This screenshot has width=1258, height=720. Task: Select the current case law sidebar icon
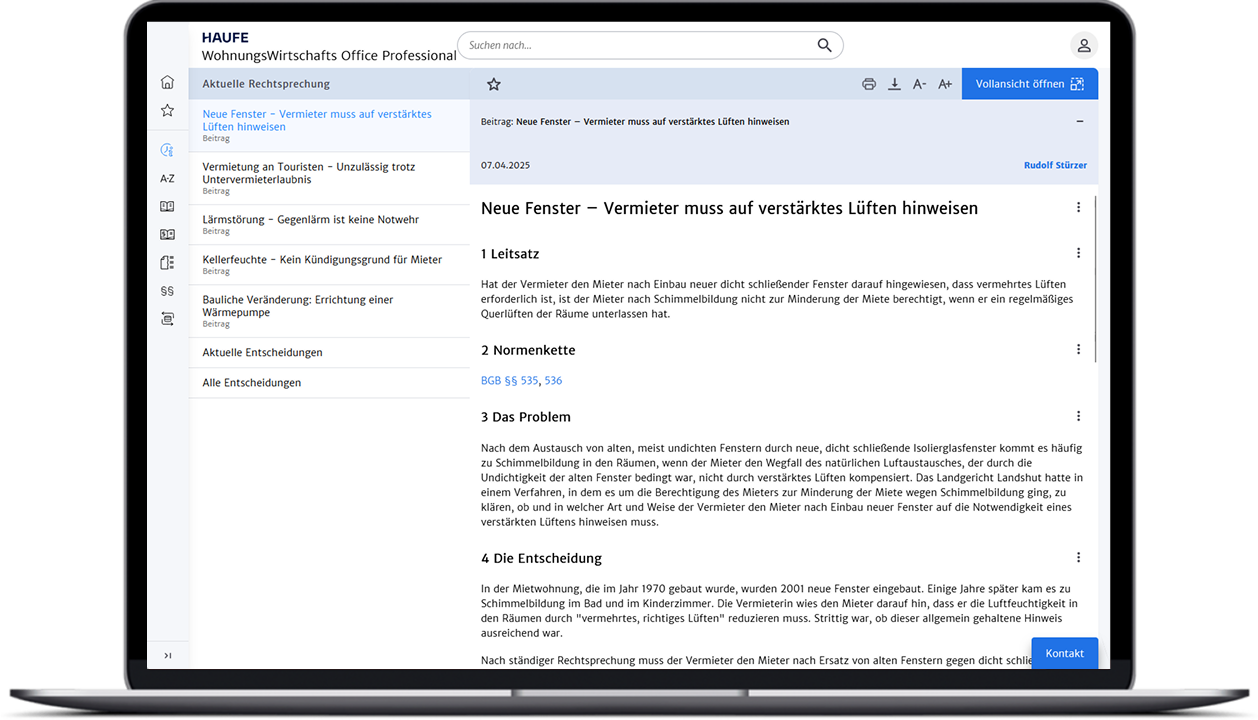(167, 150)
